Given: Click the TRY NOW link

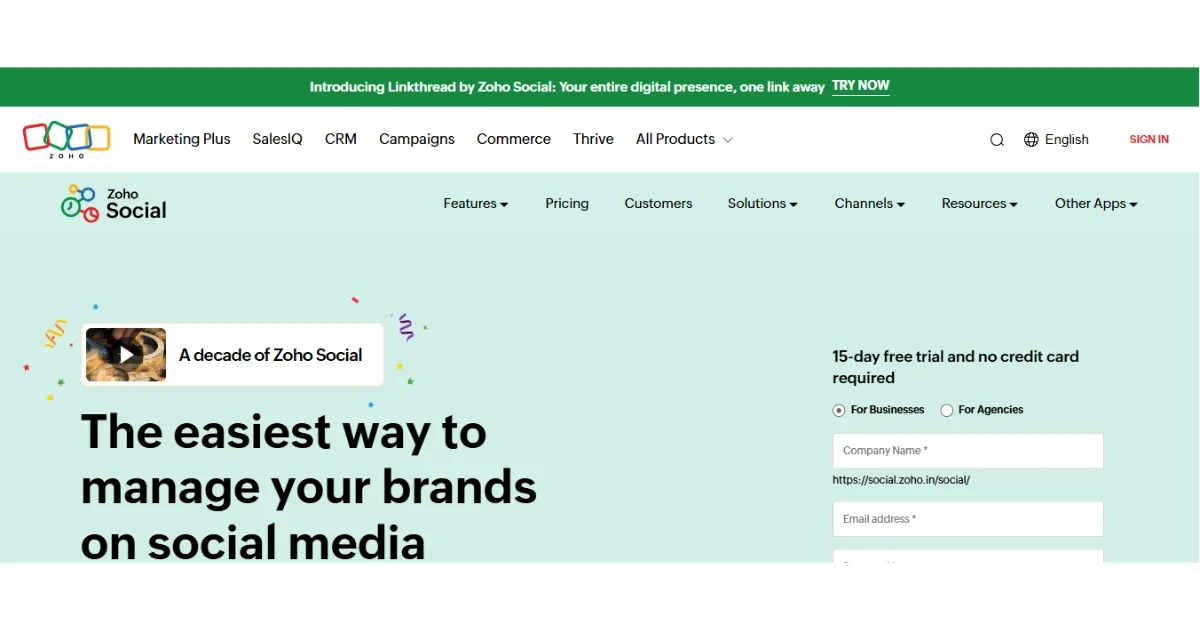Looking at the screenshot, I should coord(861,86).
